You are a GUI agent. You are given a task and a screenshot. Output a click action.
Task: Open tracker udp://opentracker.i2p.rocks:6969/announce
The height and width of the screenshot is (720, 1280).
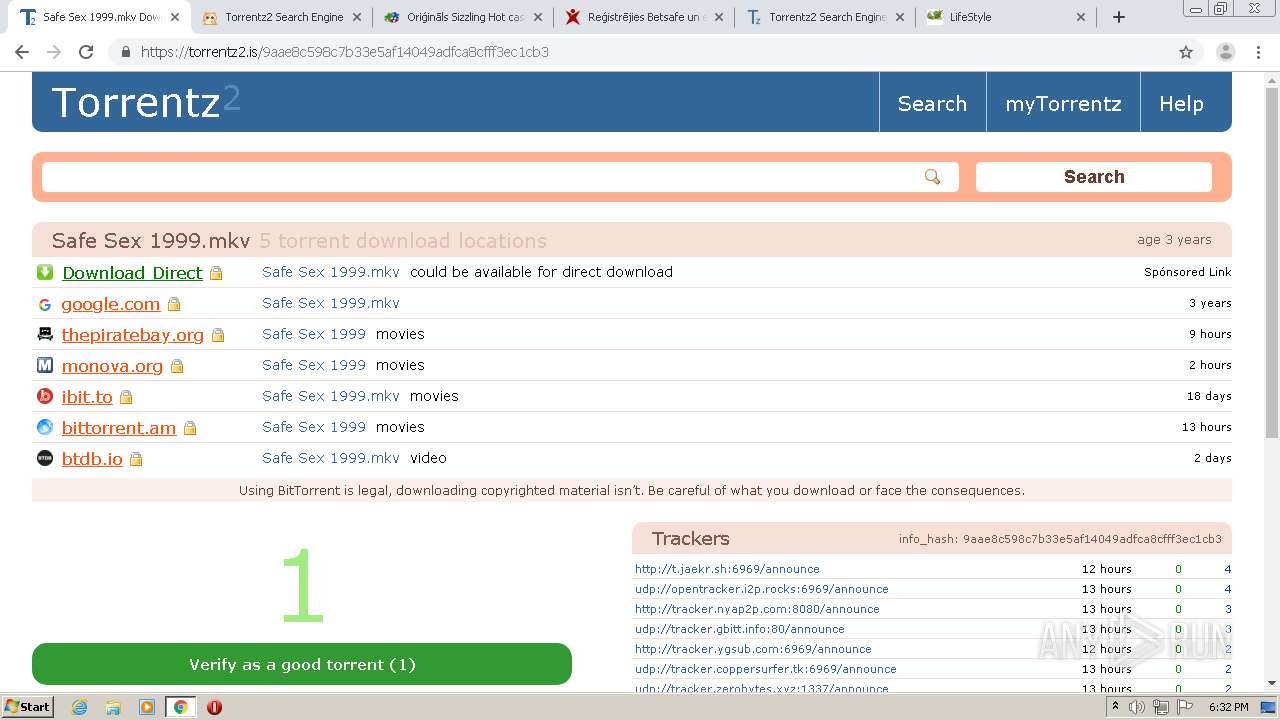pyautogui.click(x=761, y=589)
